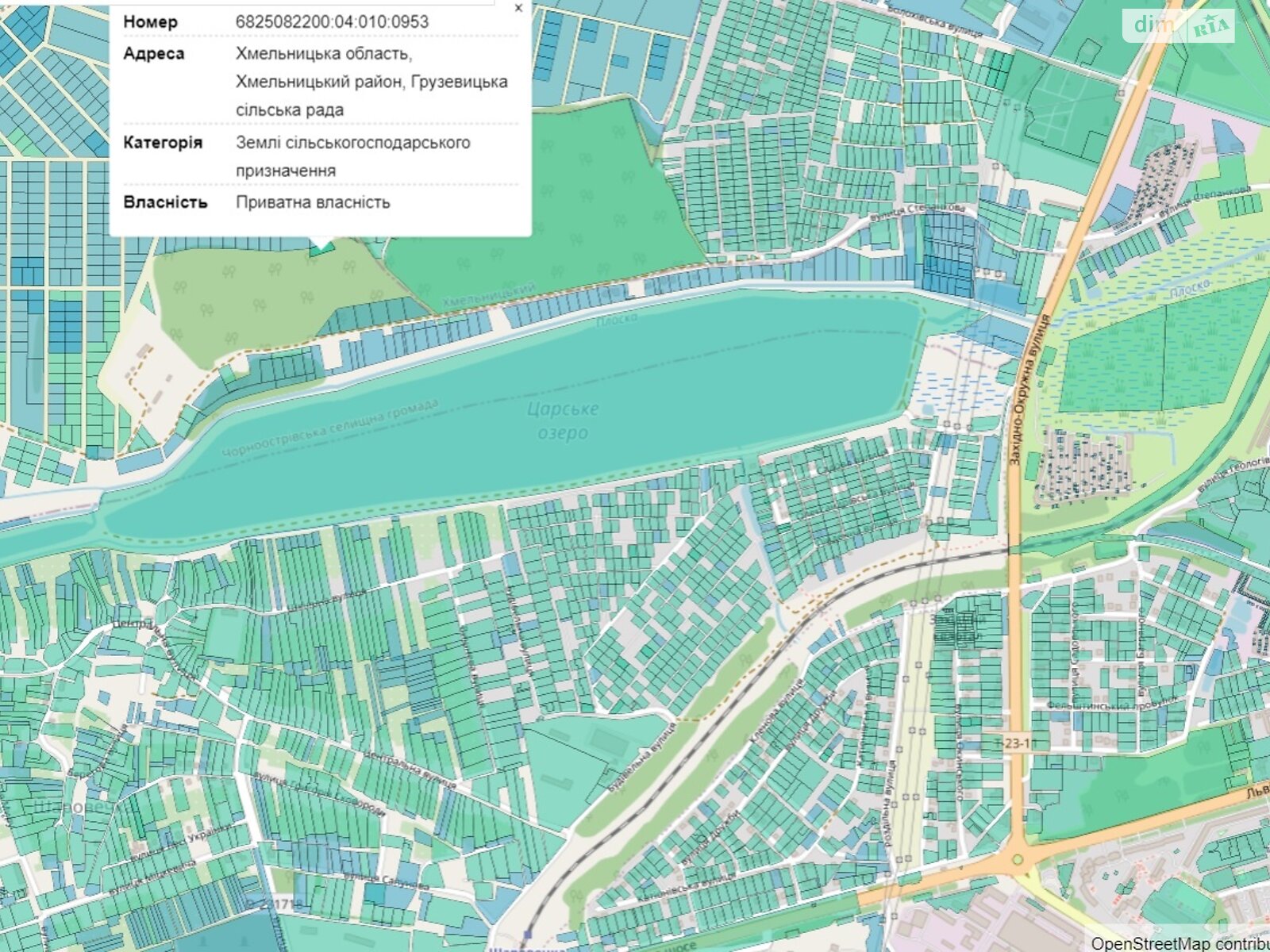Viewport: 1270px width, 952px height.
Task: Click the 'Власність' label in popup
Action: click(x=165, y=202)
